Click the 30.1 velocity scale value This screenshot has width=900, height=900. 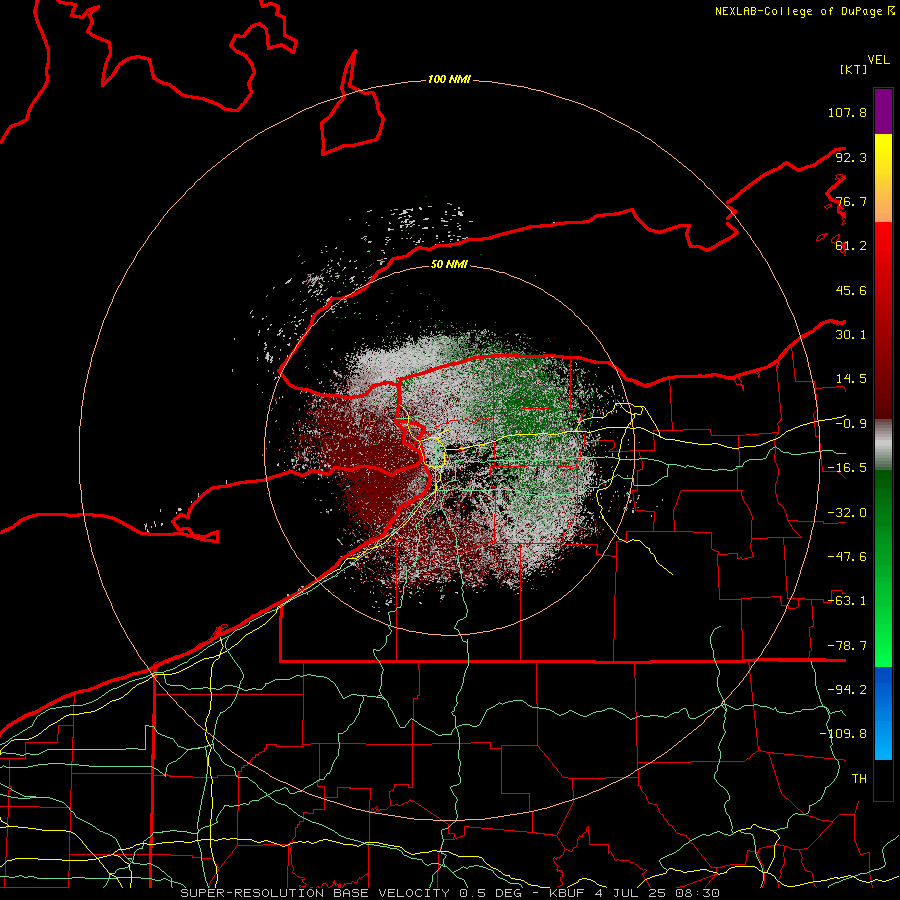pyautogui.click(x=851, y=335)
